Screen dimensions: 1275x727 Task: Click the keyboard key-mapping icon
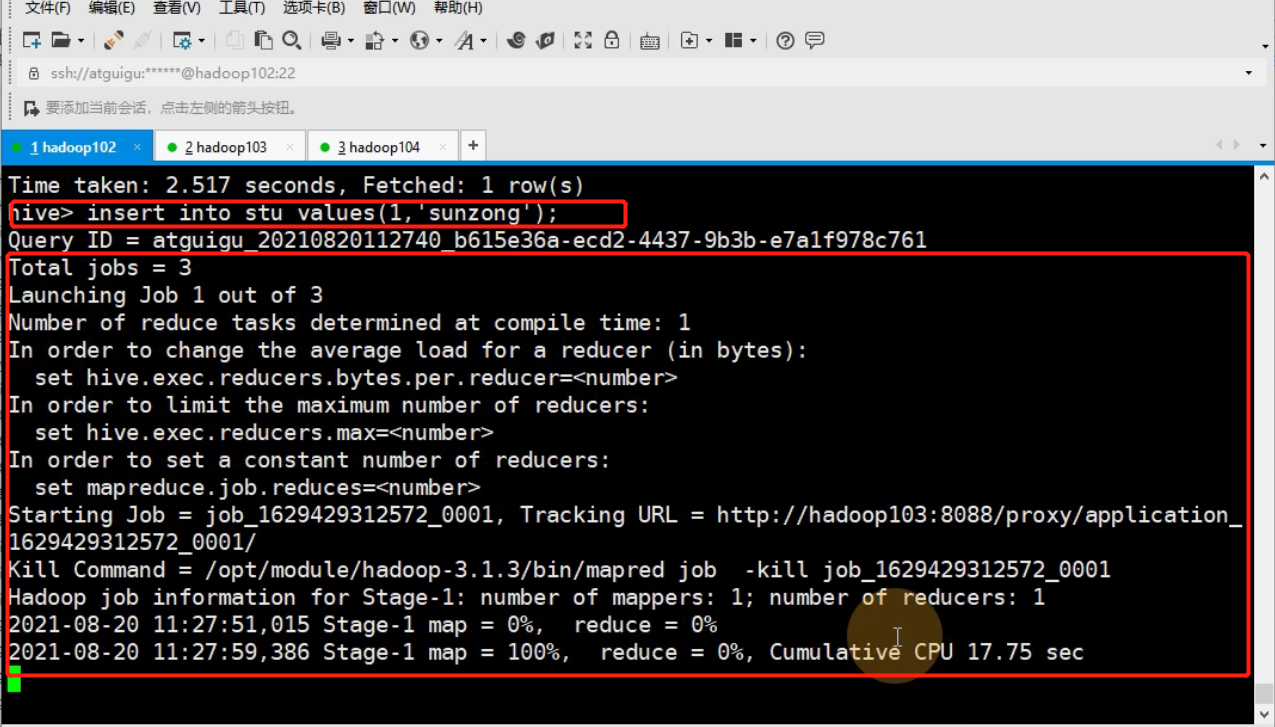(649, 41)
